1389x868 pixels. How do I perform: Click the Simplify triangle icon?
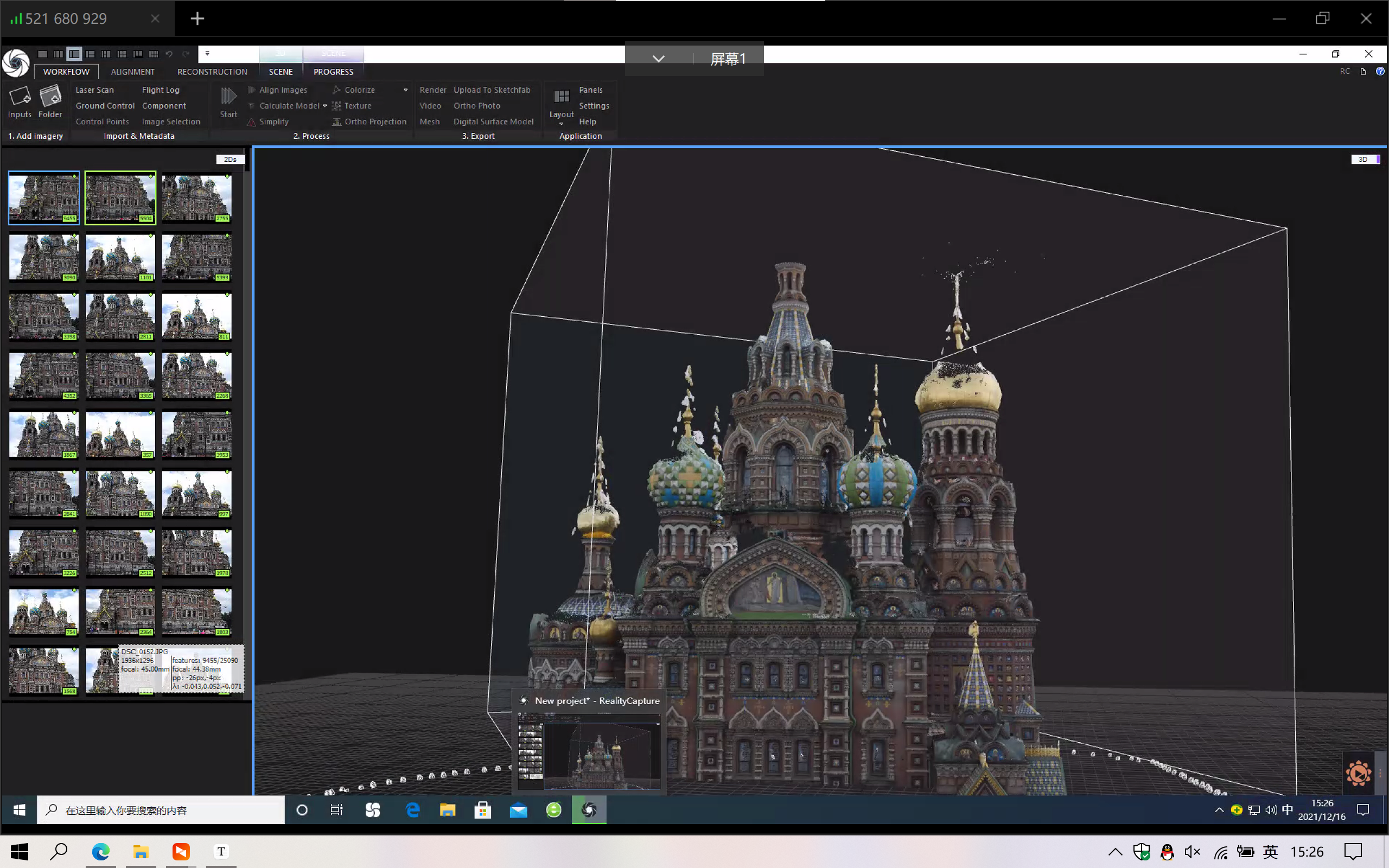point(251,122)
